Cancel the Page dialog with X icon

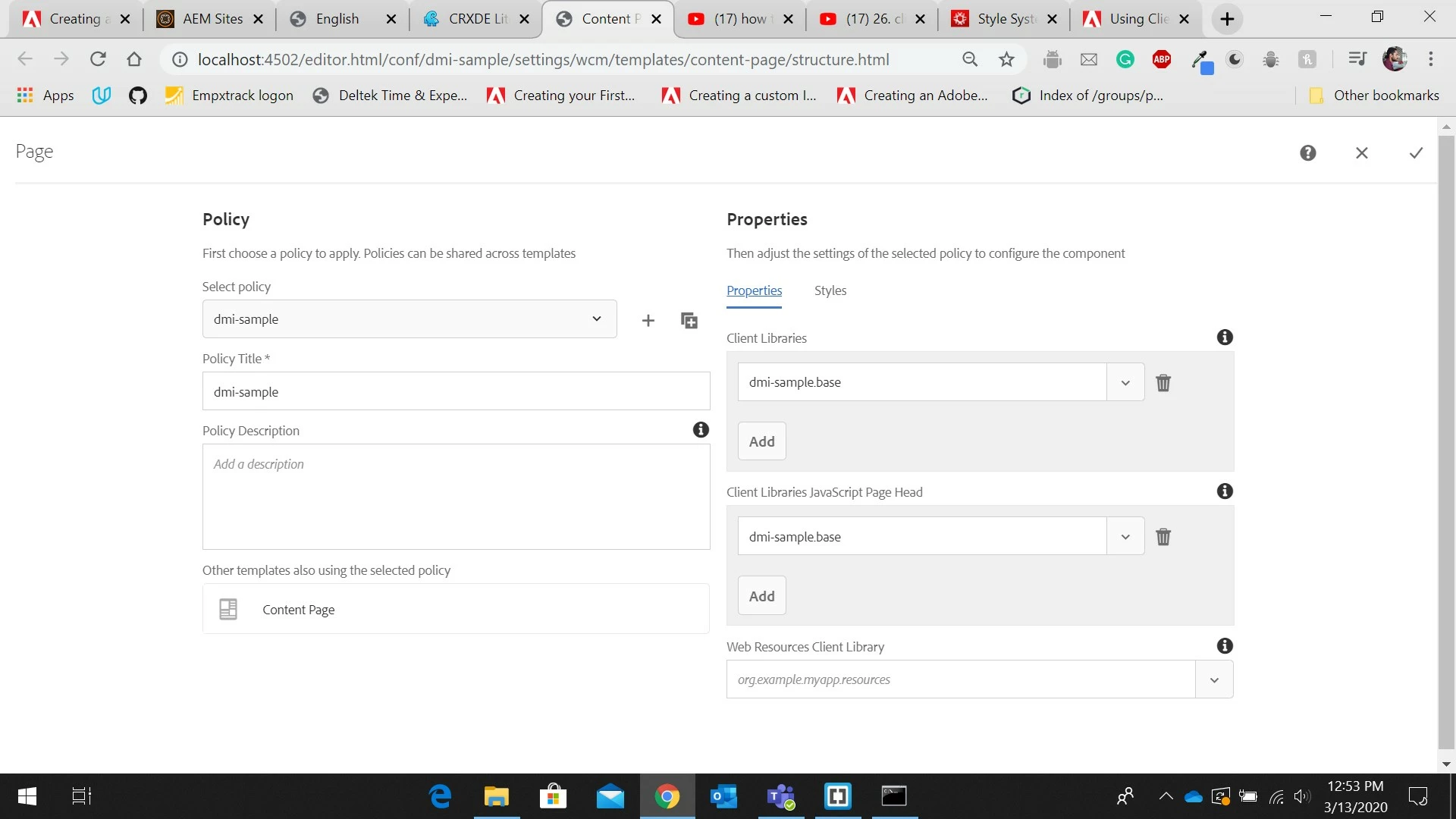[1361, 153]
